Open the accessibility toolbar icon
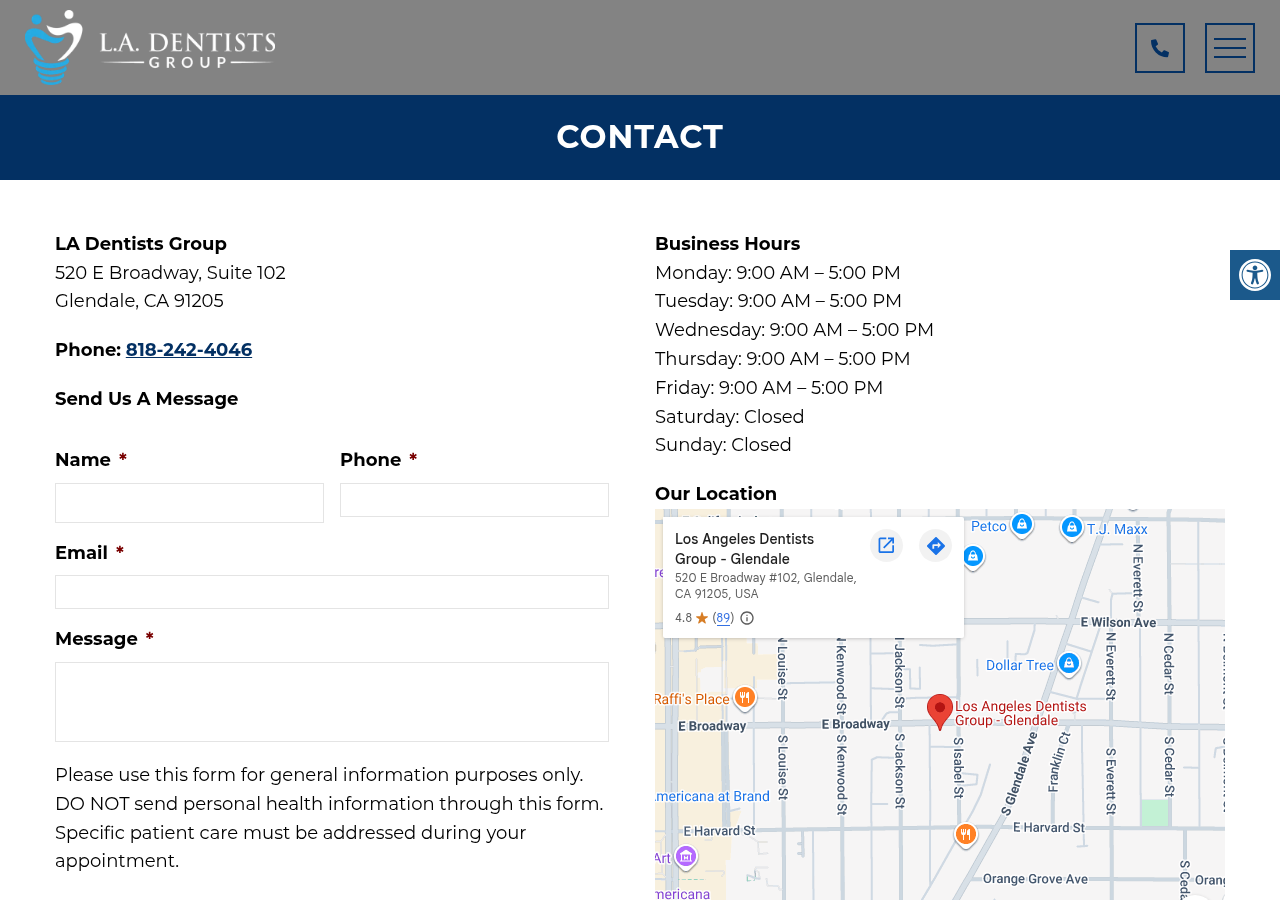The width and height of the screenshot is (1280, 900). [x=1255, y=275]
